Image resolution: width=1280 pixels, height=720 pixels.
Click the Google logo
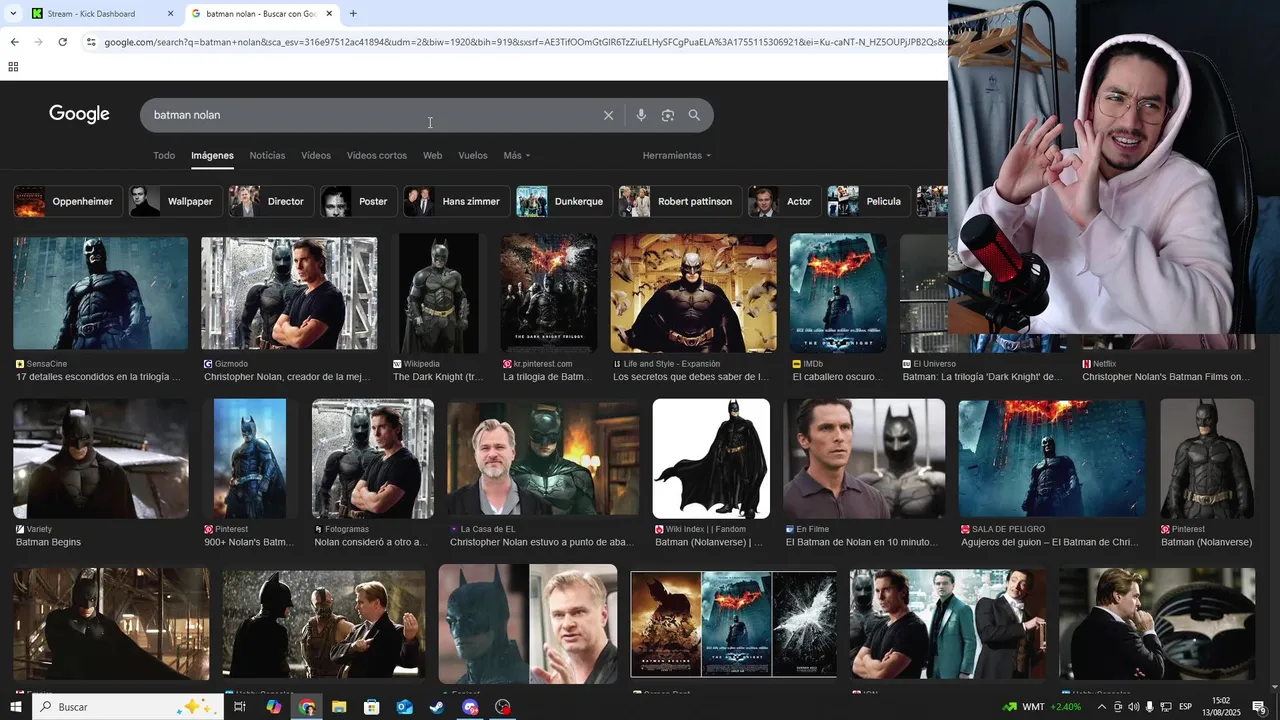tap(79, 114)
